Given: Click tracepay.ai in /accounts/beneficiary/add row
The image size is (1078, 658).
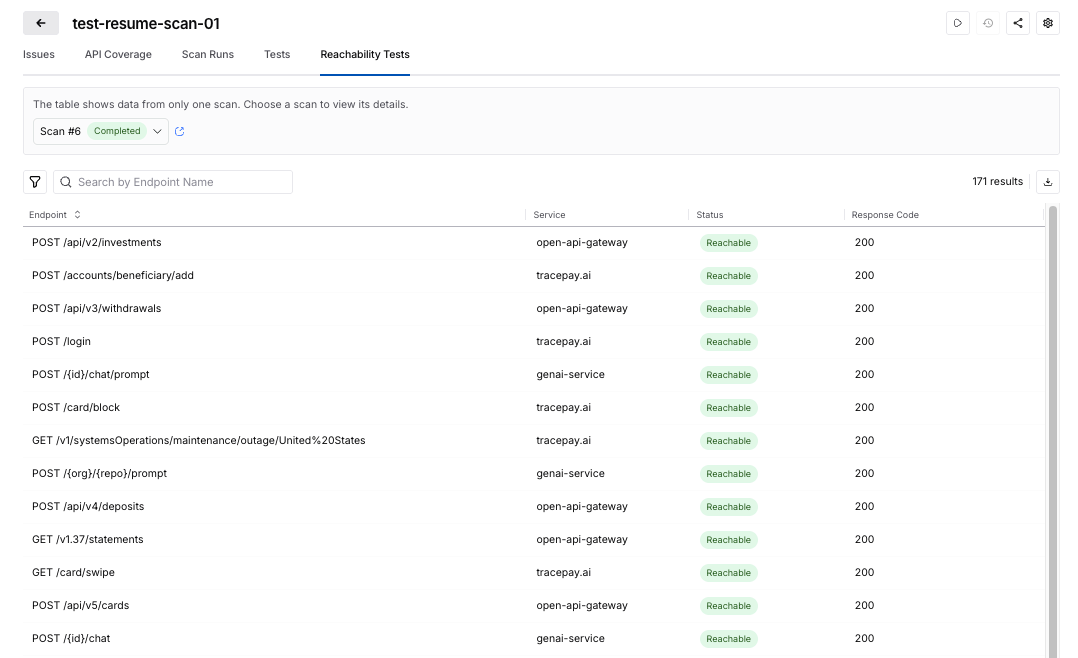Looking at the screenshot, I should tap(564, 276).
